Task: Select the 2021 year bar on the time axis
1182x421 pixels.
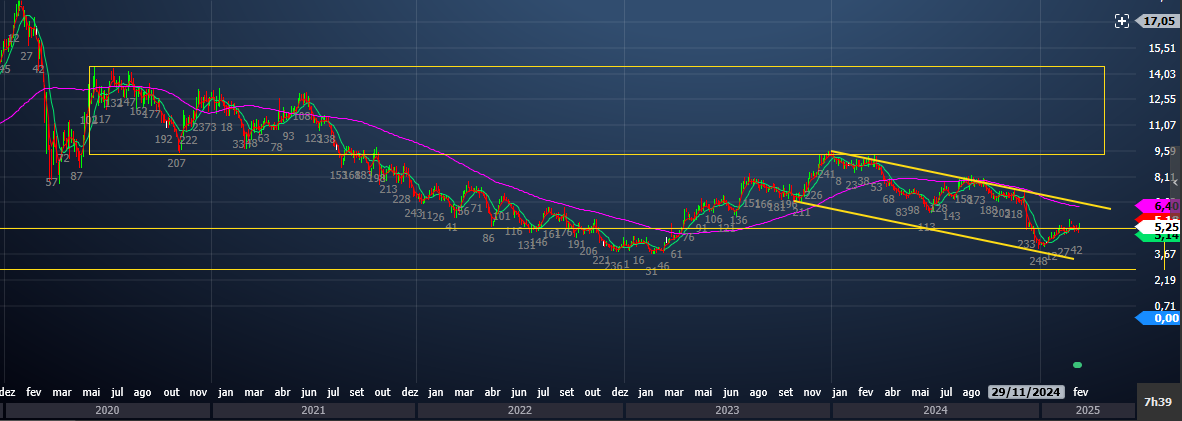Action: (x=313, y=410)
